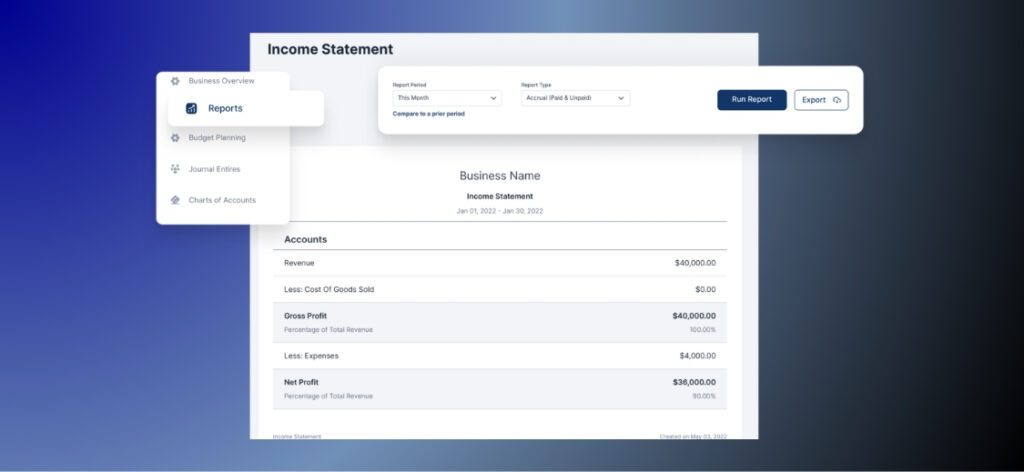Image resolution: width=1024 pixels, height=472 pixels.
Task: Click the Budget Planning gear icon
Action: coord(175,138)
